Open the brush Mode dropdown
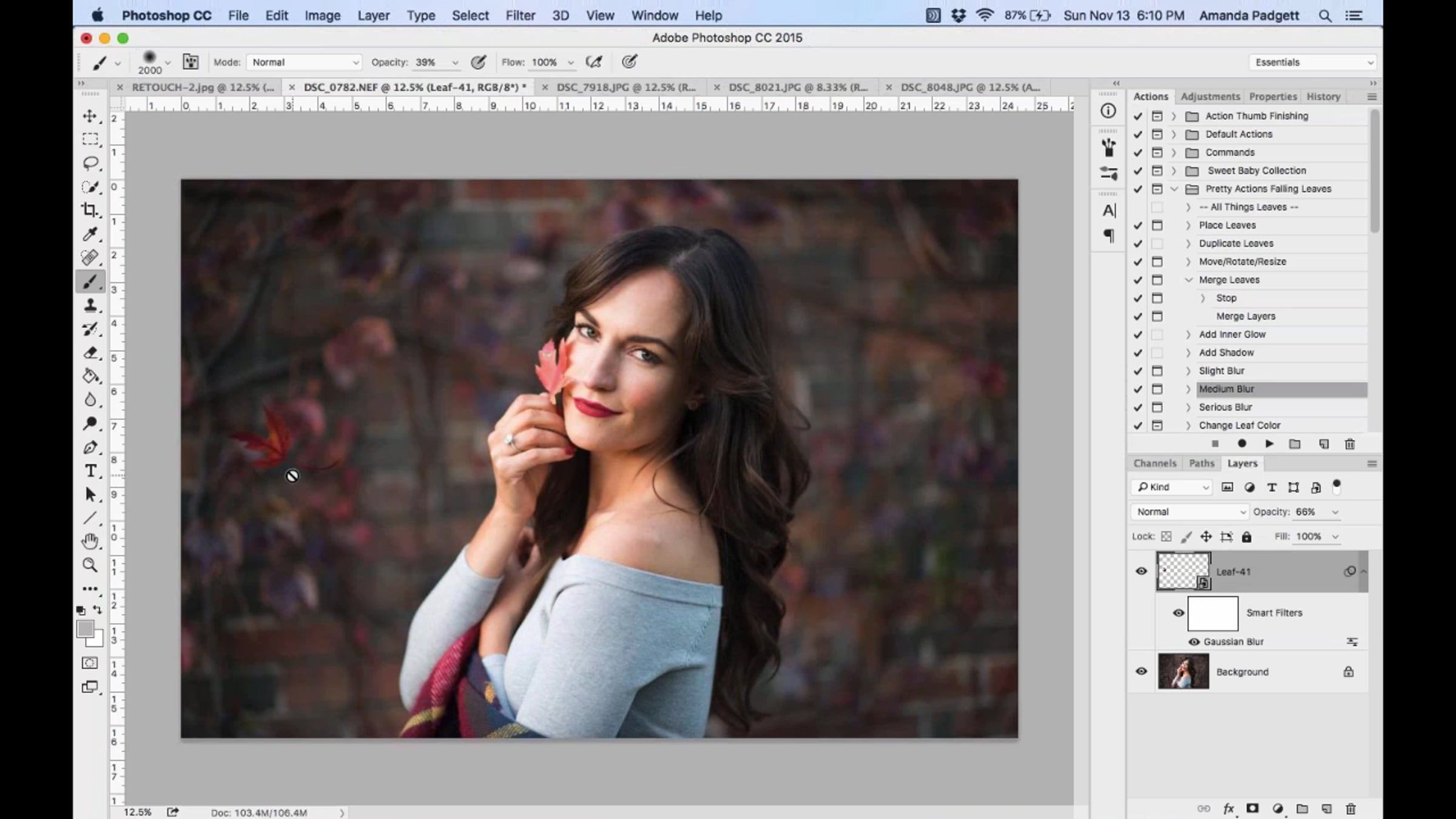 (x=303, y=62)
